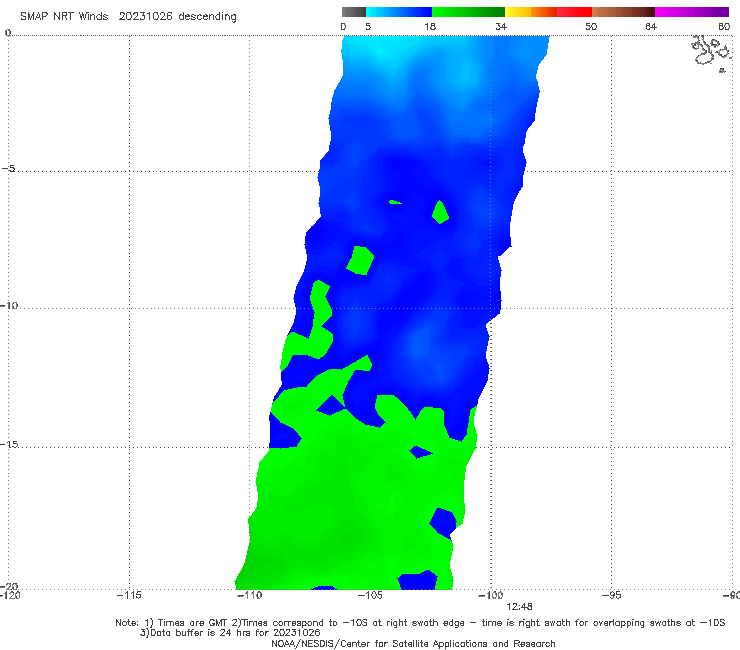Click the color bar label "64"
Screen dimensions: 740x650
pyautogui.click(x=651, y=27)
